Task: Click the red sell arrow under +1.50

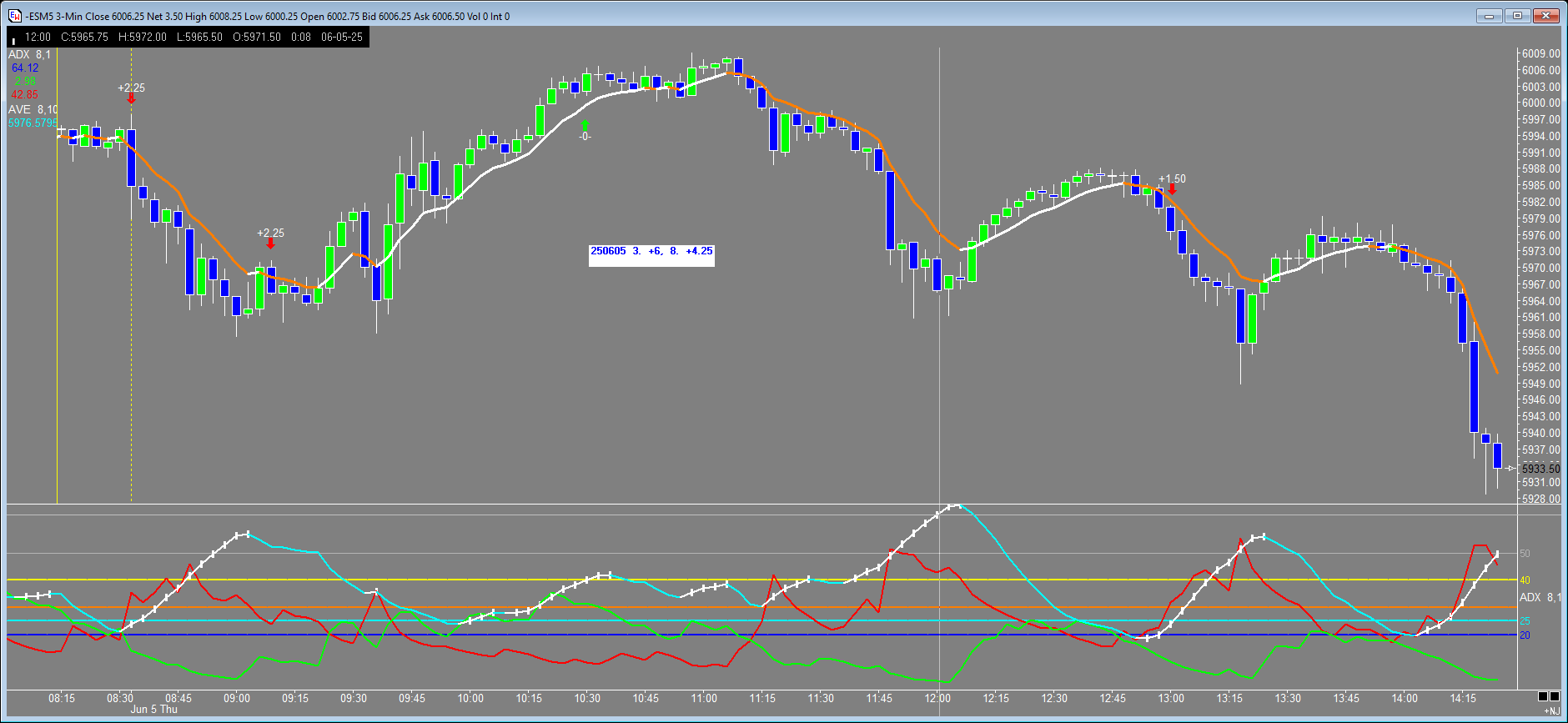Action: 1172,190
